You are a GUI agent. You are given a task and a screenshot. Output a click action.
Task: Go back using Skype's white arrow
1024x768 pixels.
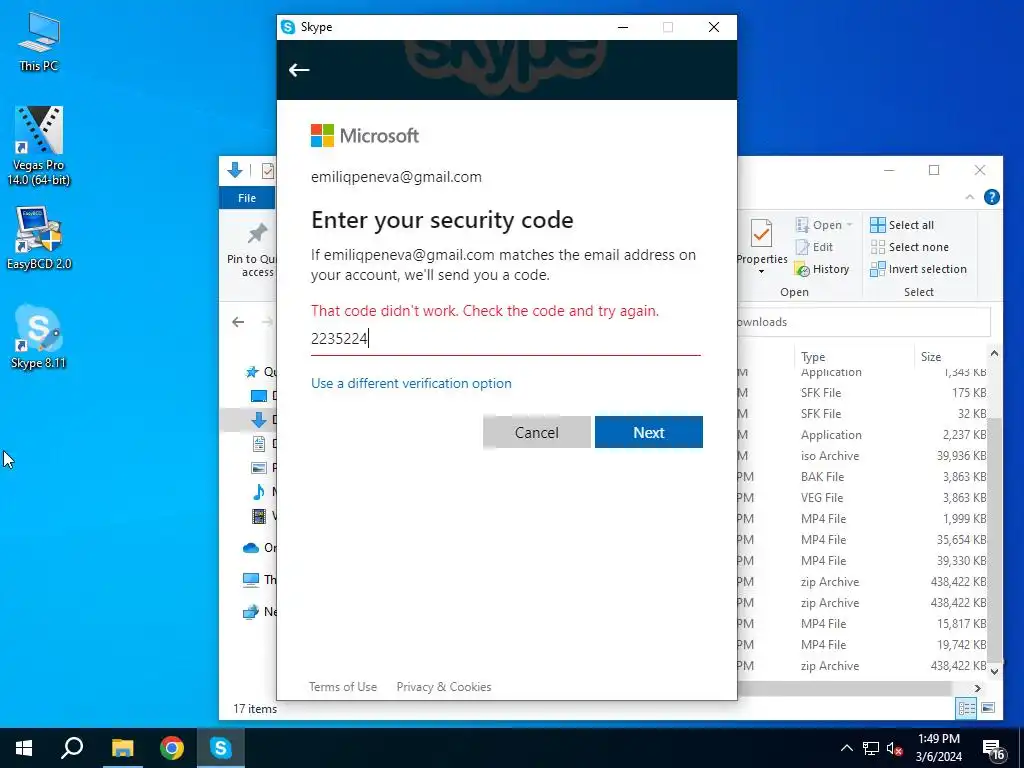299,70
